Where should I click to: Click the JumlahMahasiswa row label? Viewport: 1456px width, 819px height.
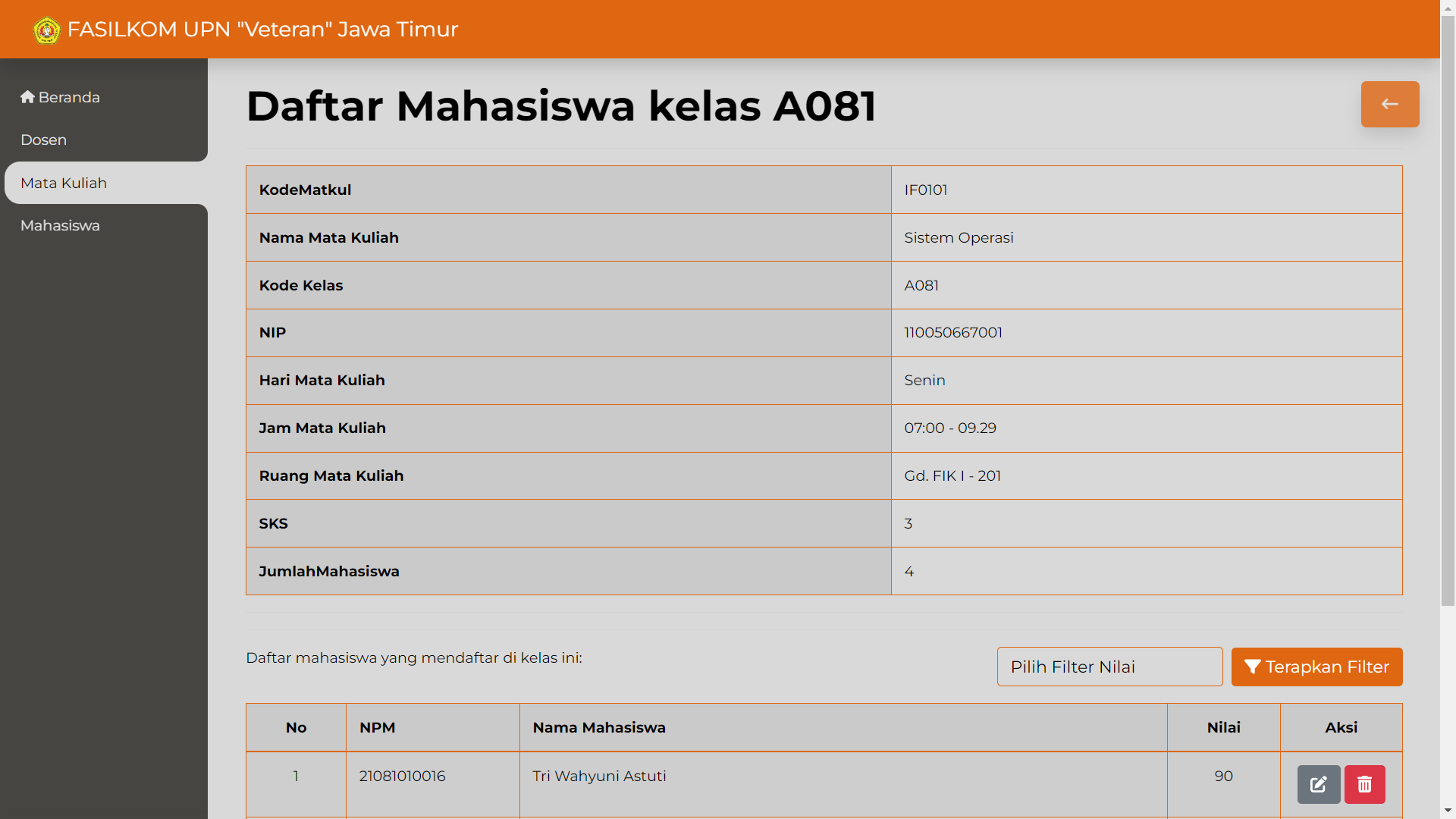[328, 571]
